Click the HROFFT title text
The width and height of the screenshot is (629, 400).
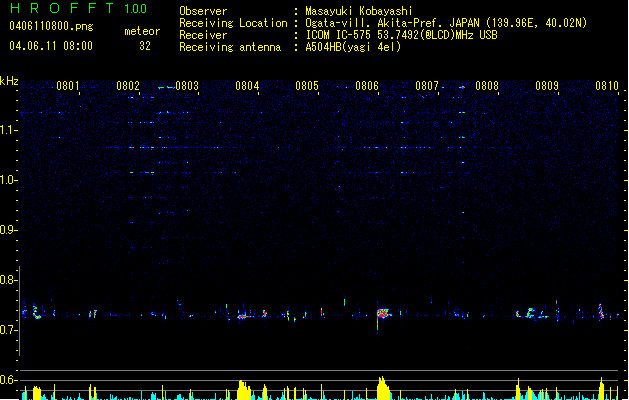click(62, 8)
